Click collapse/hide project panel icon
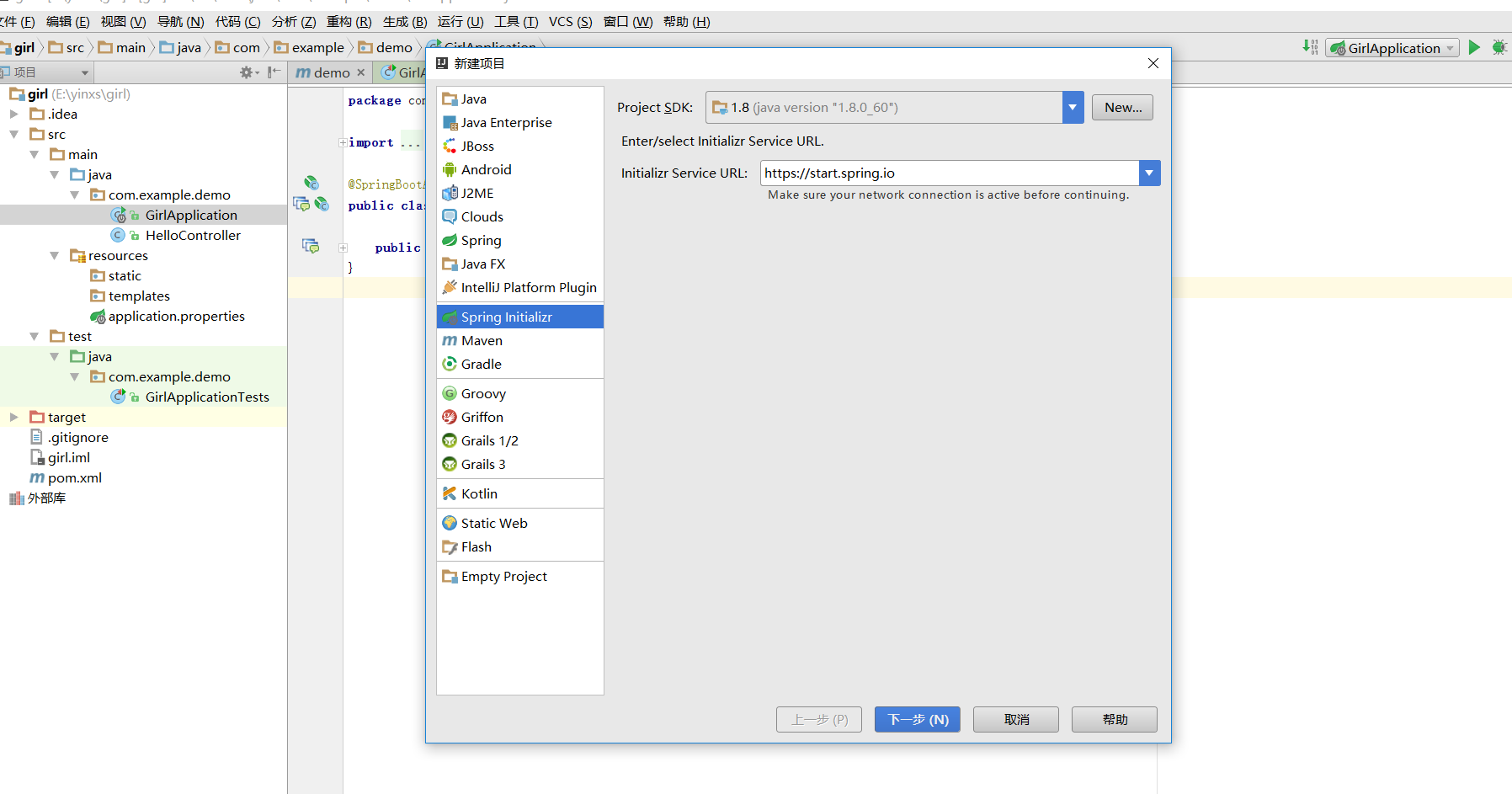This screenshot has width=1512, height=794. pyautogui.click(x=274, y=72)
